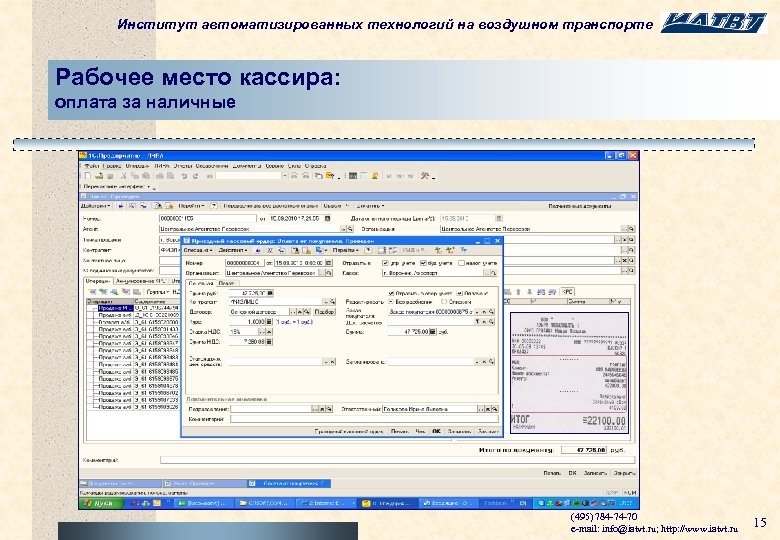Switch to Аннулирование tab in order
The width and height of the screenshot is (780, 540).
pyautogui.click(x=141, y=281)
